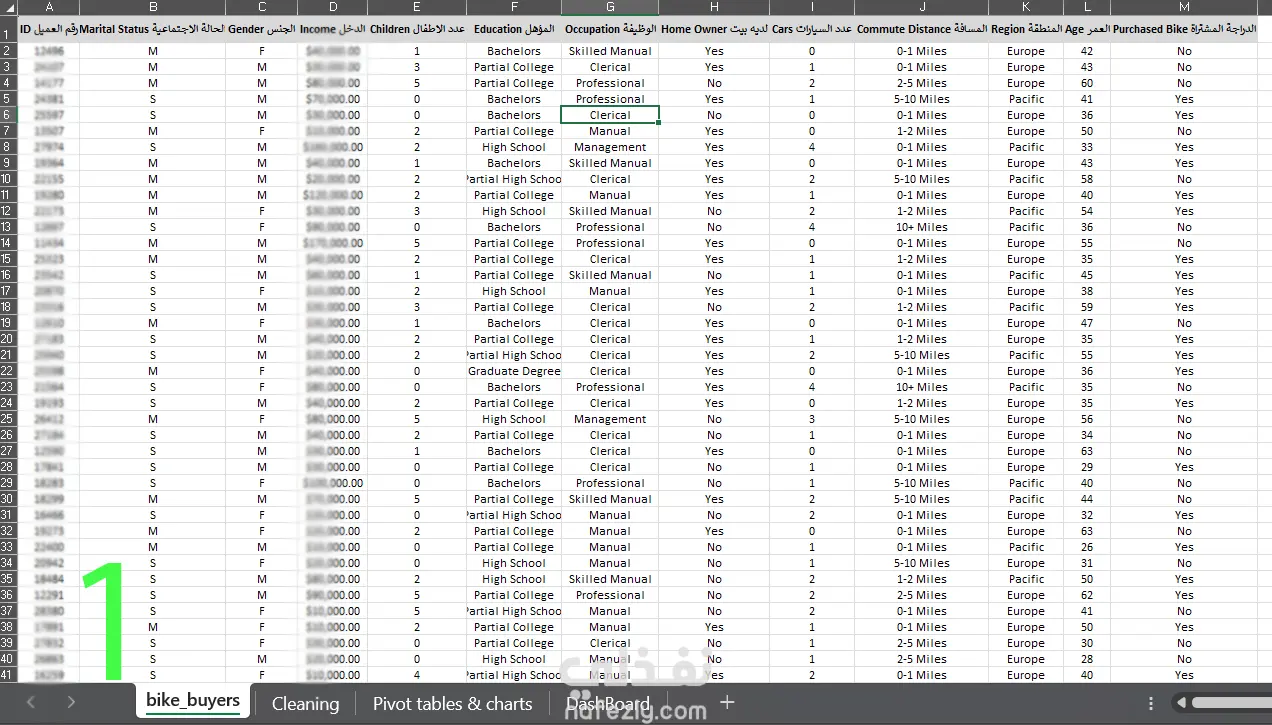
Task: Add a new sheet with plus button
Action: tap(727, 702)
